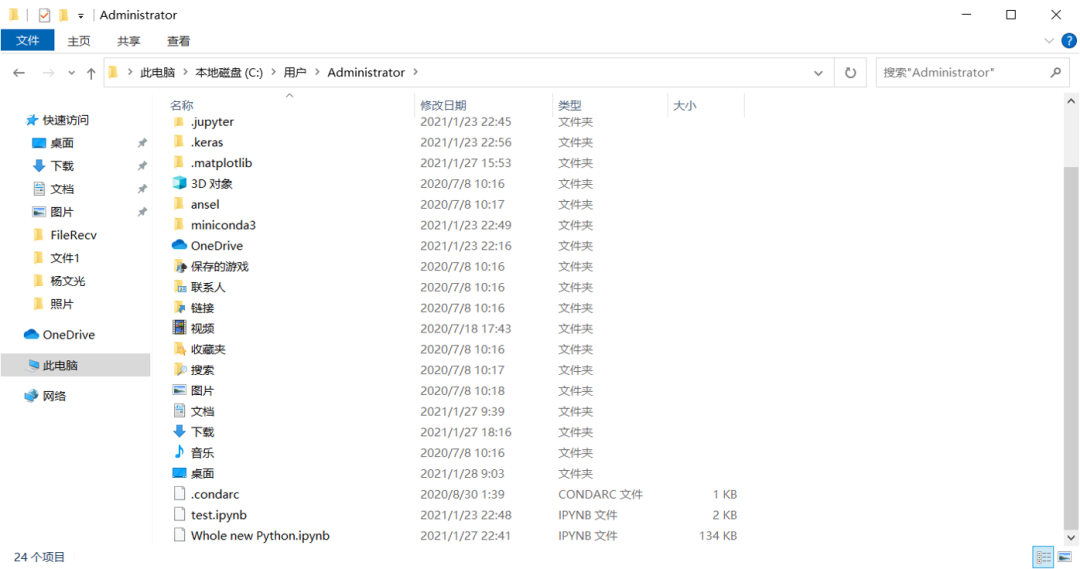Click the back navigation arrow
1080x569 pixels.
[19, 72]
